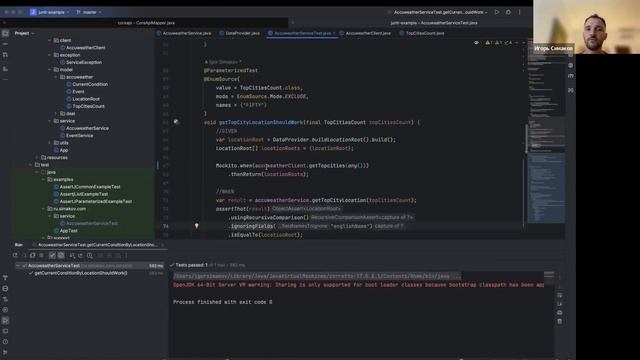Run the AccuweatherServiceTest configuration
This screenshot has height=360, width=640.
(497, 12)
